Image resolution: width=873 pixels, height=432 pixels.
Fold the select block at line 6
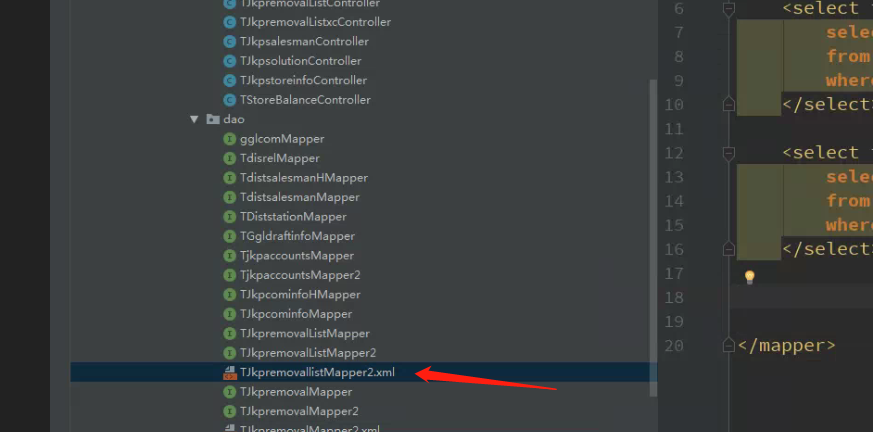(x=728, y=8)
